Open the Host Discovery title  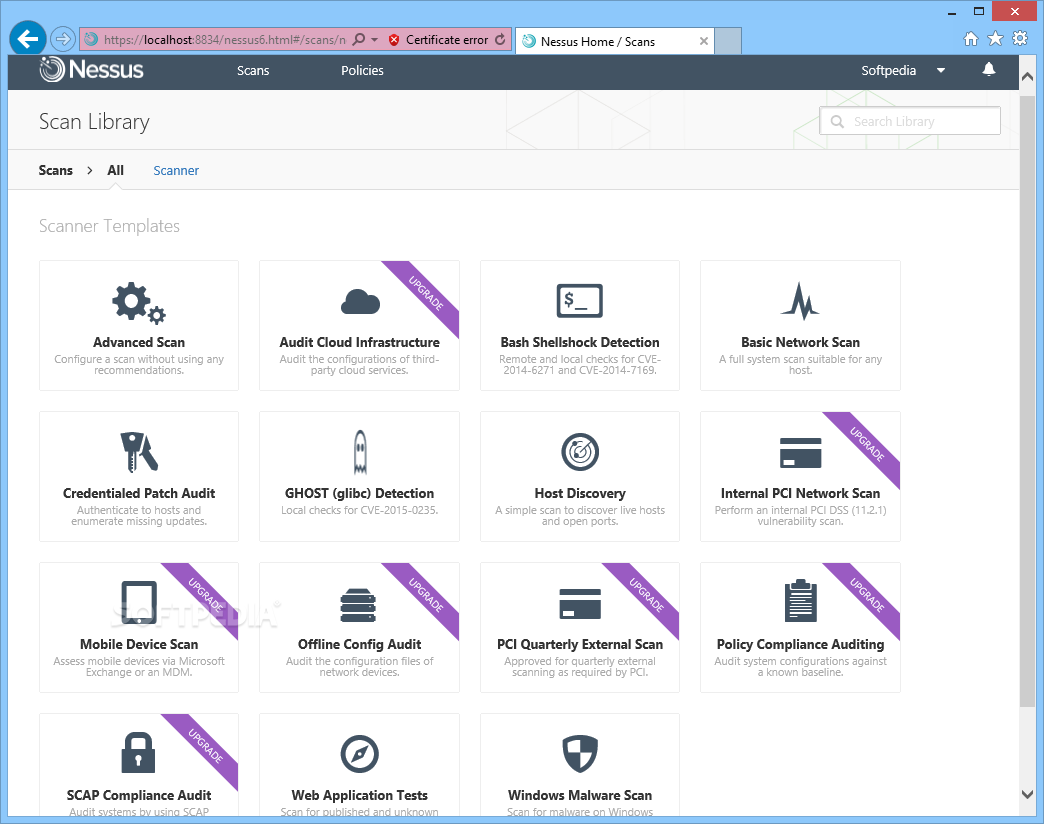pos(580,493)
